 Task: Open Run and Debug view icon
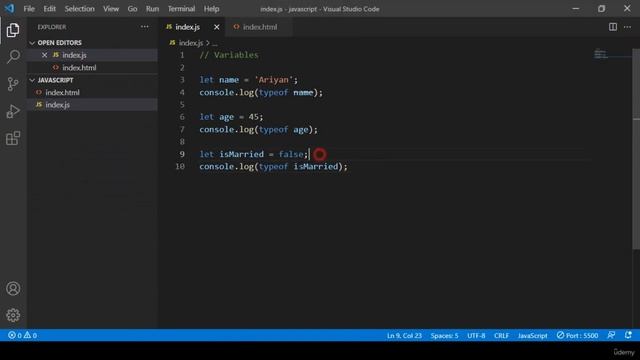13,111
